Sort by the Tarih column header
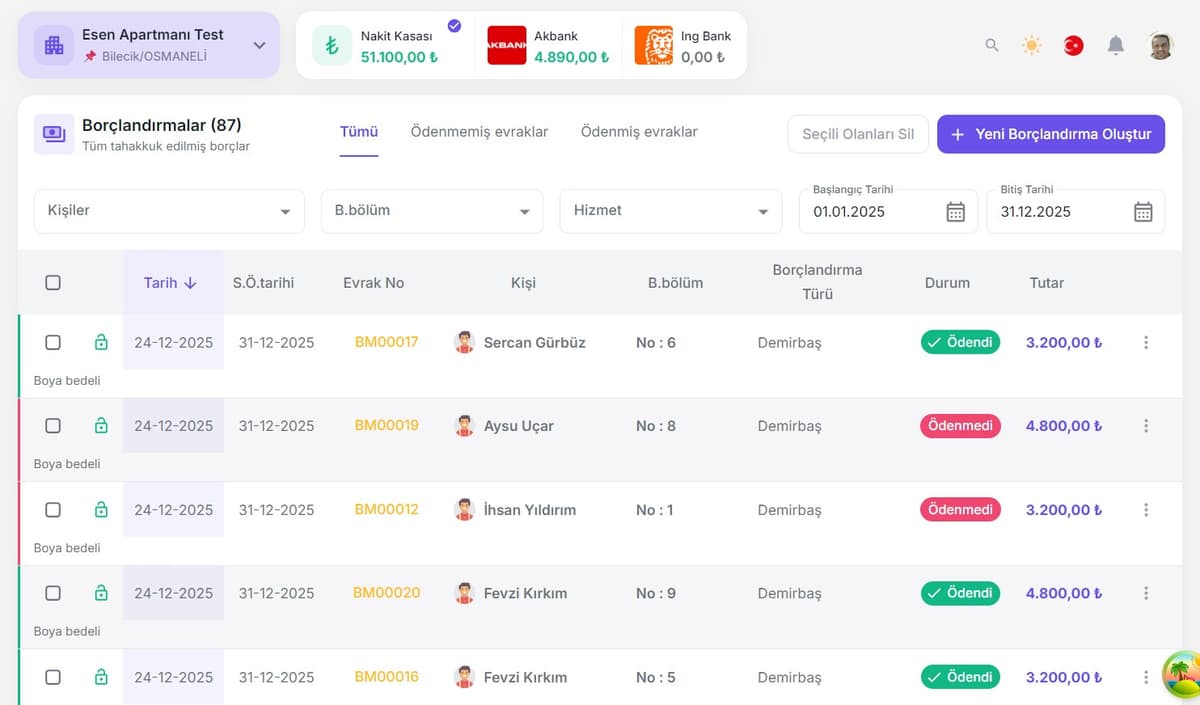Image resolution: width=1200 pixels, height=705 pixels. click(x=169, y=283)
